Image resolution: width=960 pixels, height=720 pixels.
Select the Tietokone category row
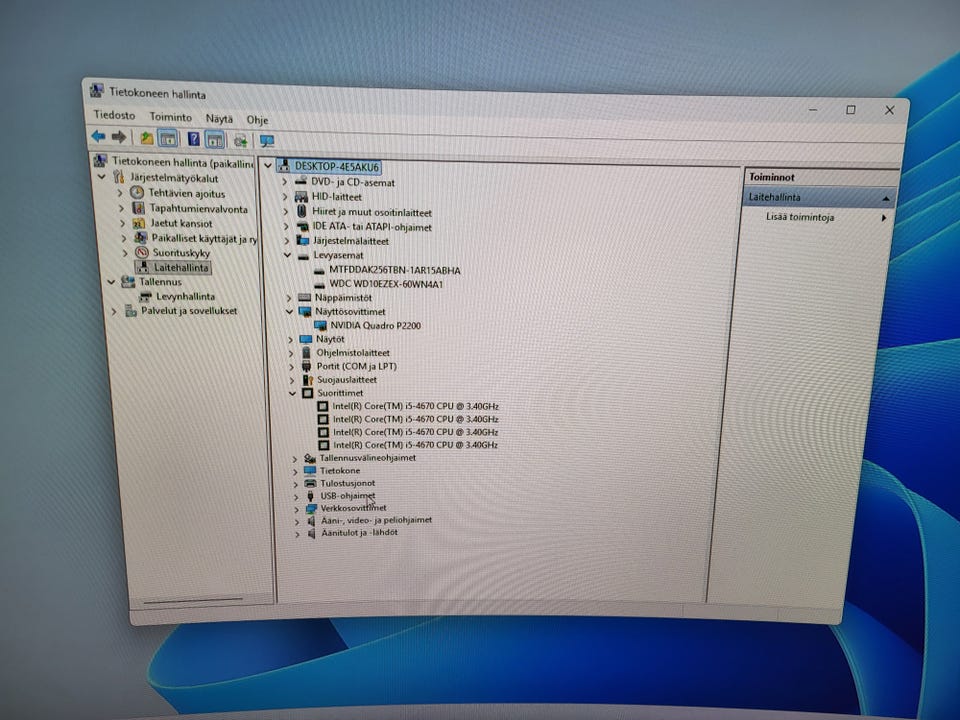coord(340,471)
